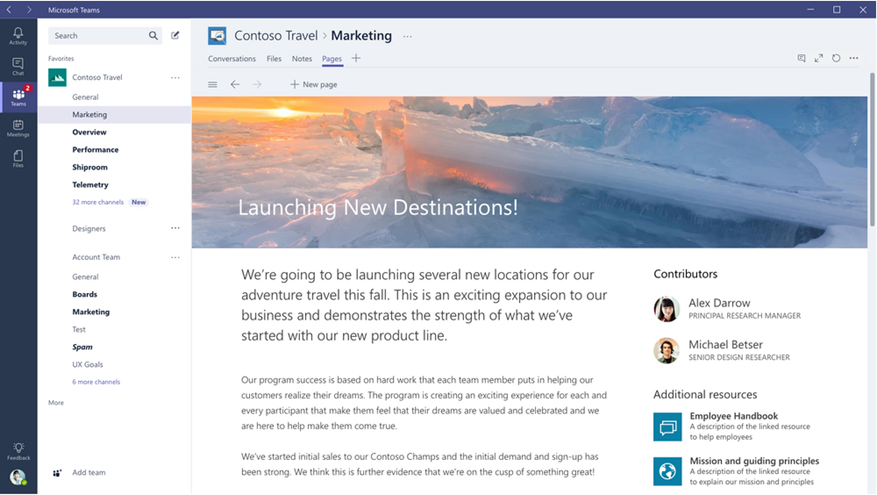The image size is (877, 495).
Task: Add a new tab with plus icon
Action: point(356,58)
